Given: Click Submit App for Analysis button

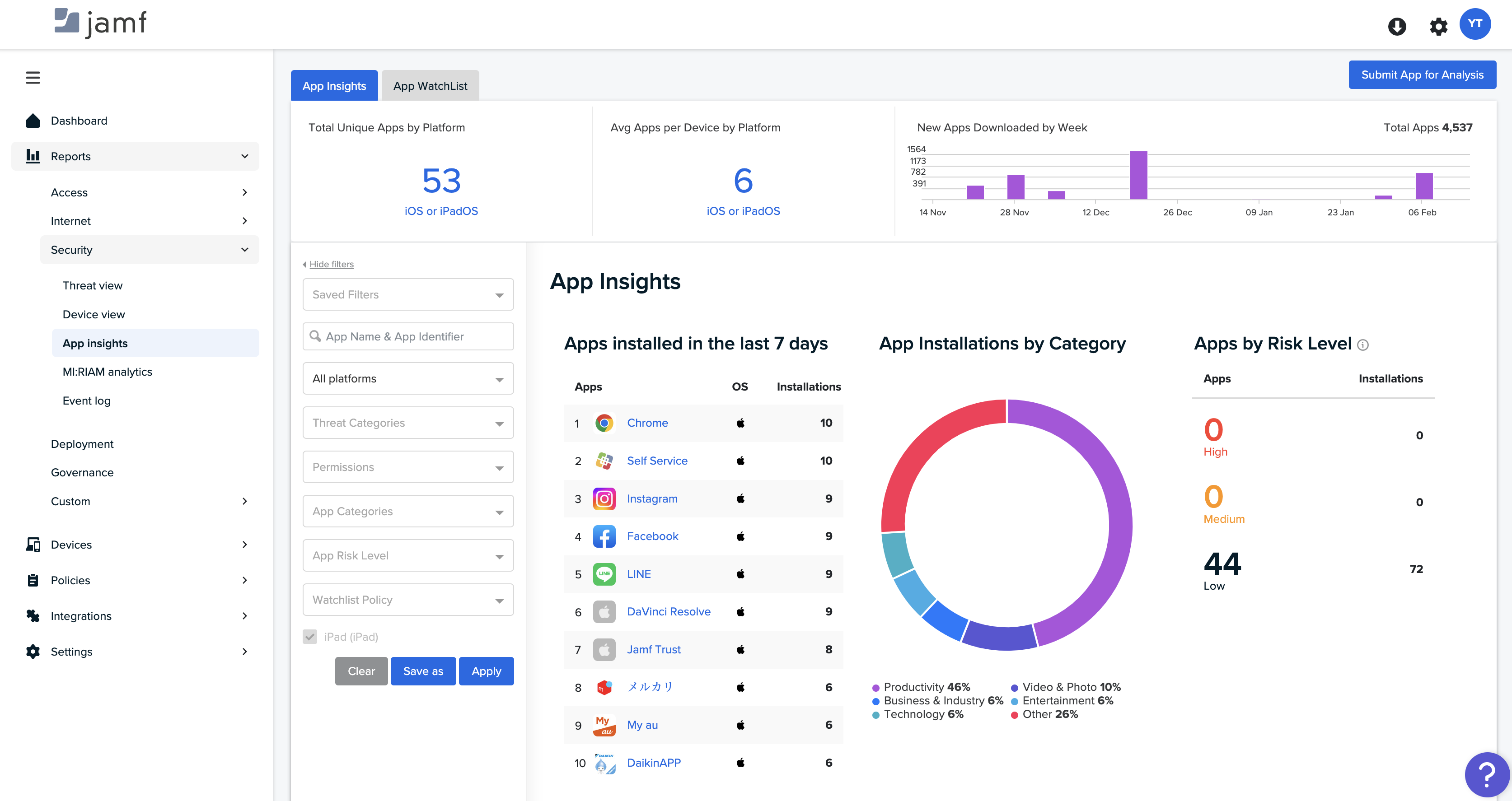Looking at the screenshot, I should pyautogui.click(x=1422, y=75).
